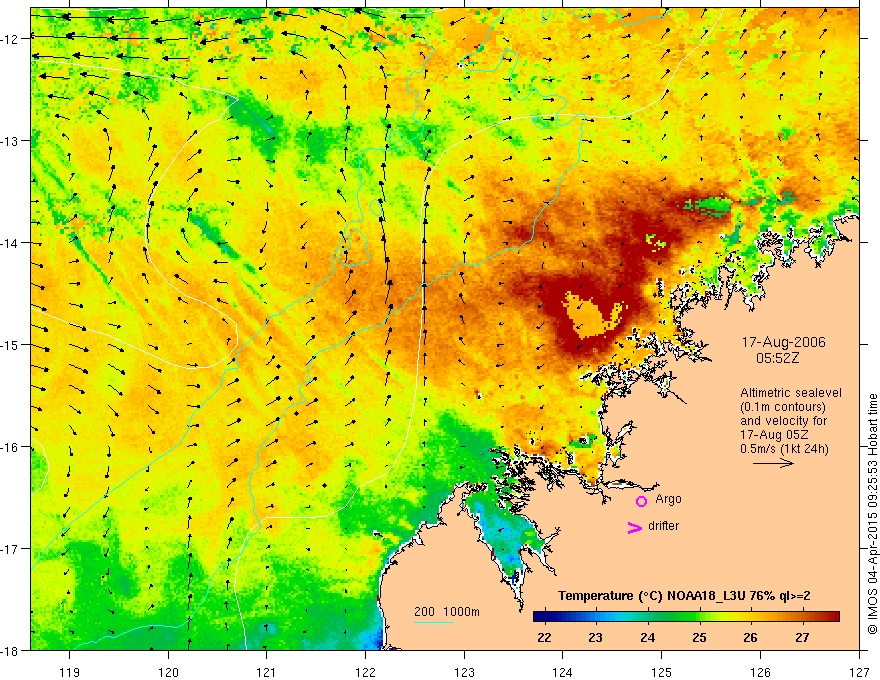880x680 pixels.
Task: Click the longitude axis label '124'
Action: click(563, 672)
